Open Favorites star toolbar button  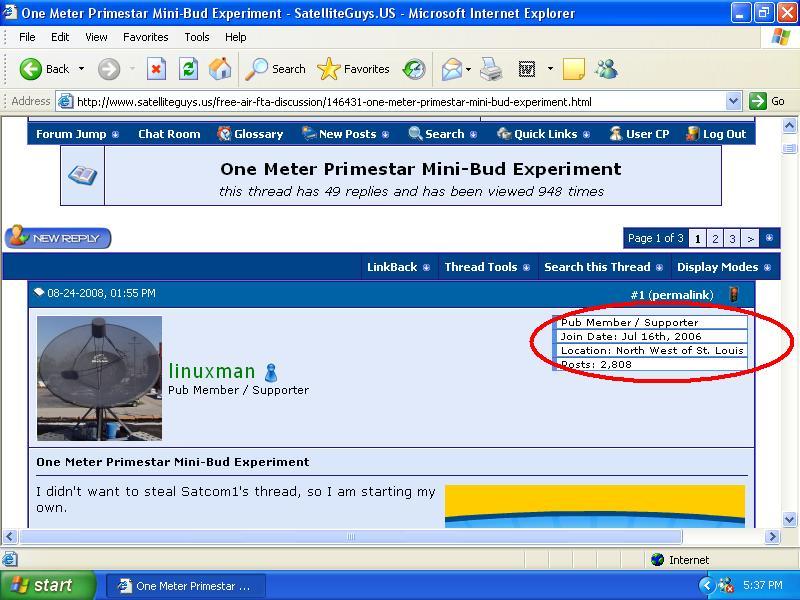[x=353, y=69]
